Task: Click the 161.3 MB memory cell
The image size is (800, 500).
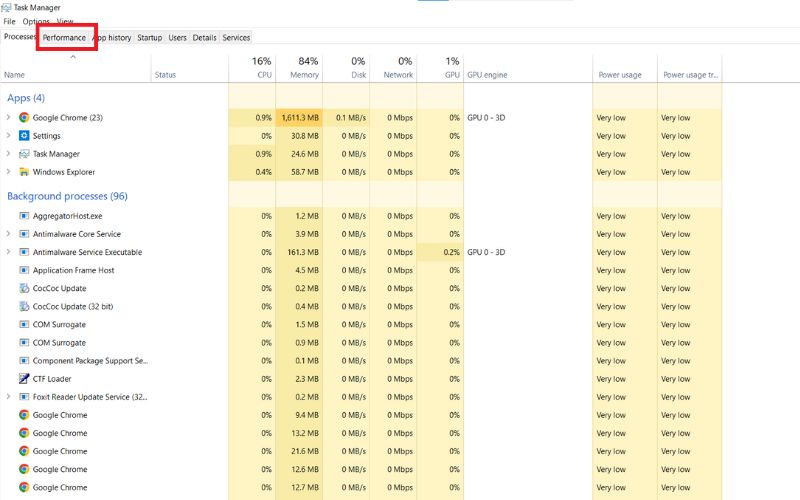Action: [x=299, y=252]
